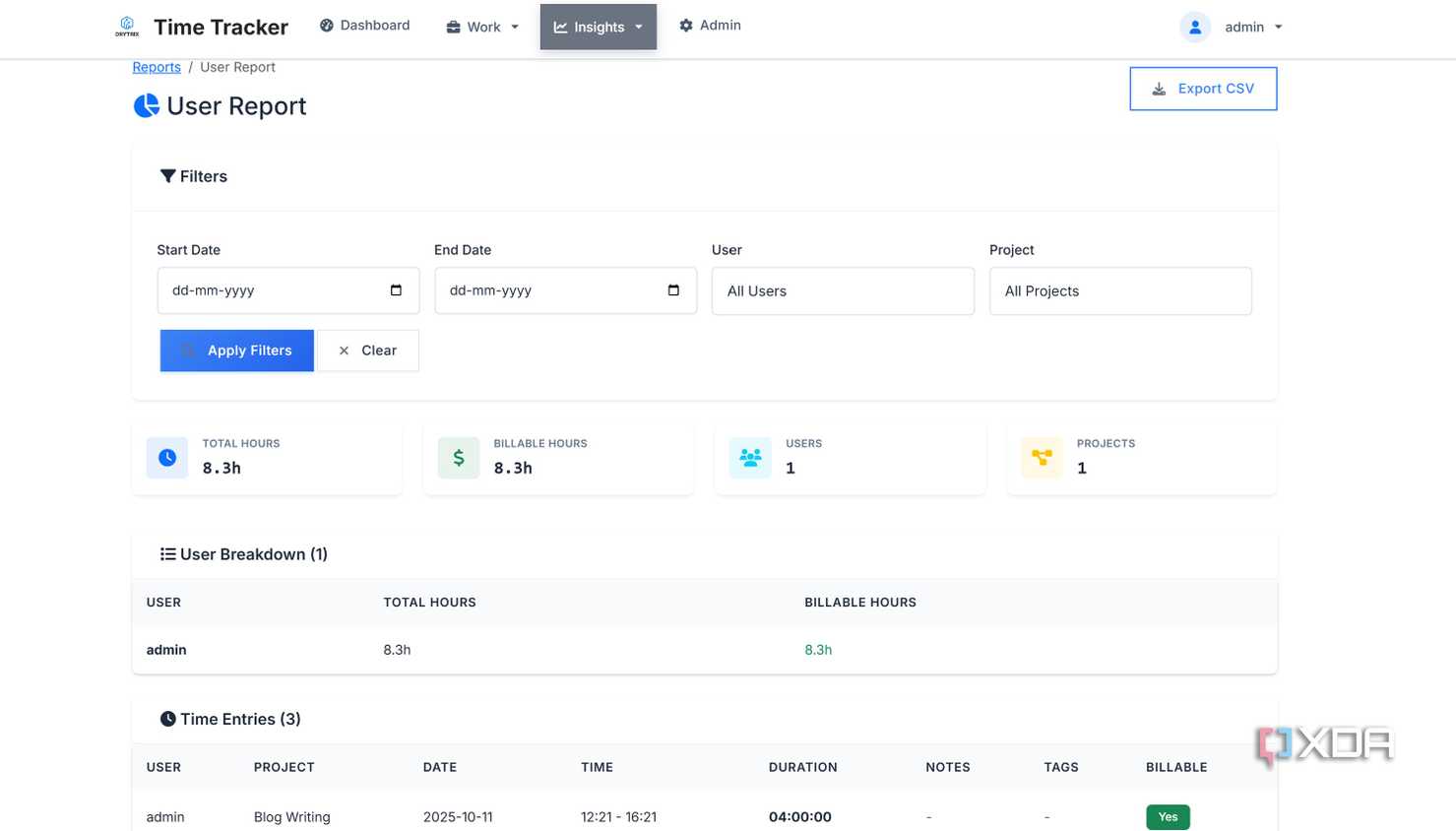Click the DURATION column header

coord(803,767)
